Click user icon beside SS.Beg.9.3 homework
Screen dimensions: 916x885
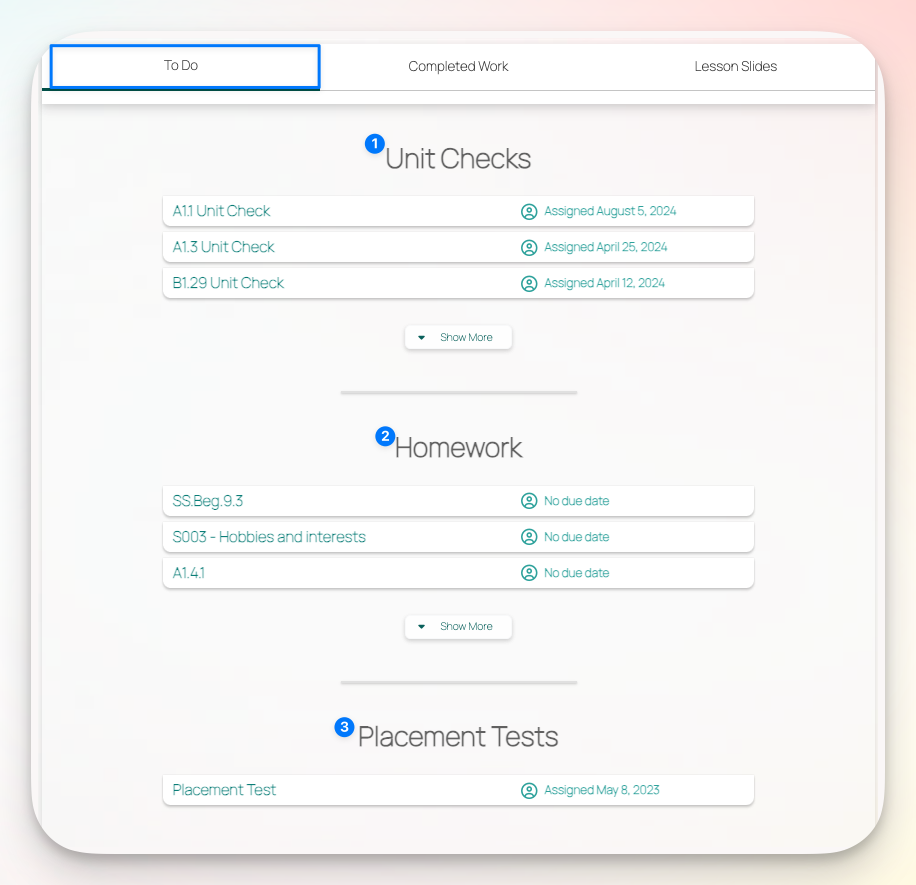pos(529,501)
